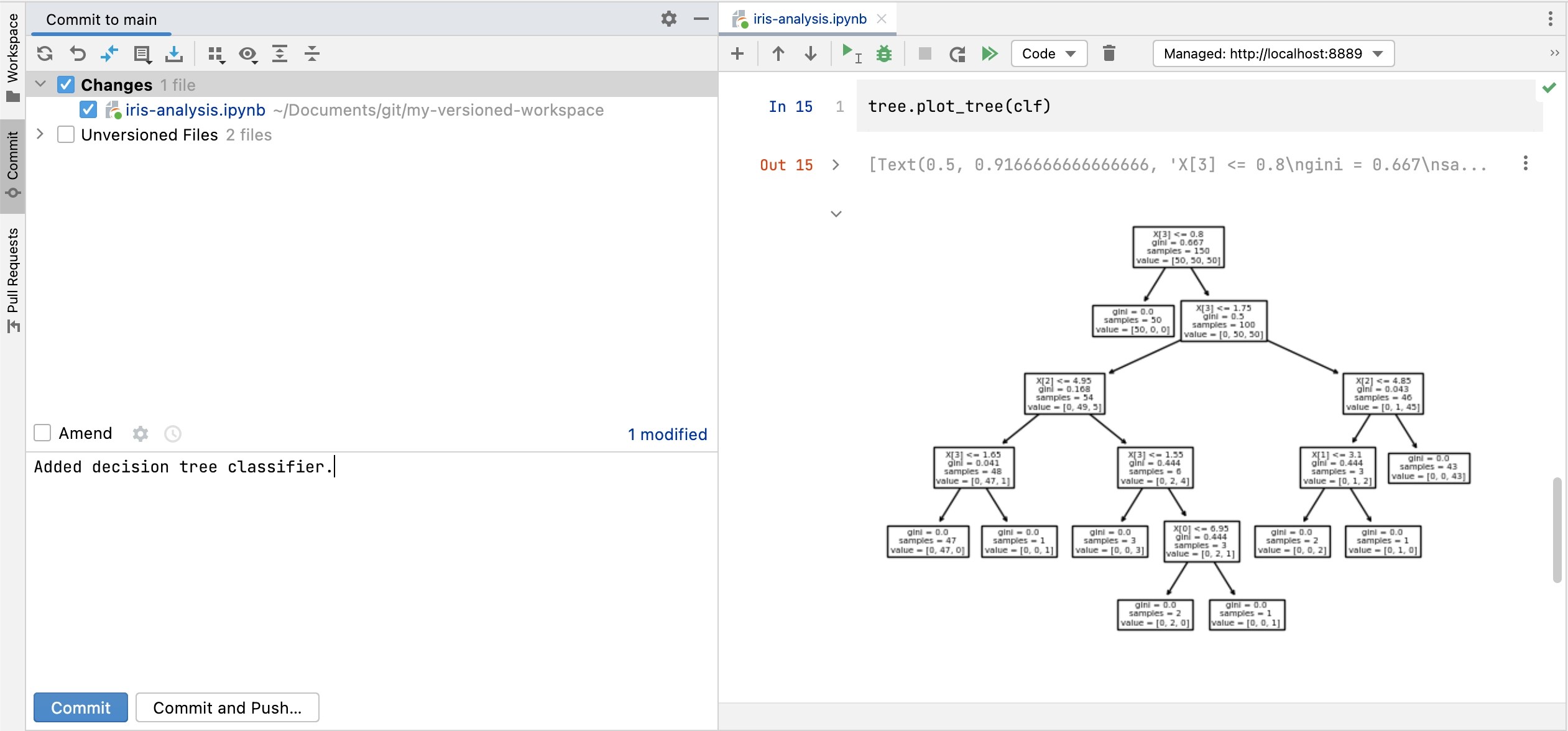Restart the Jupyter kernel
This screenshot has width=1568, height=731.
tap(957, 53)
